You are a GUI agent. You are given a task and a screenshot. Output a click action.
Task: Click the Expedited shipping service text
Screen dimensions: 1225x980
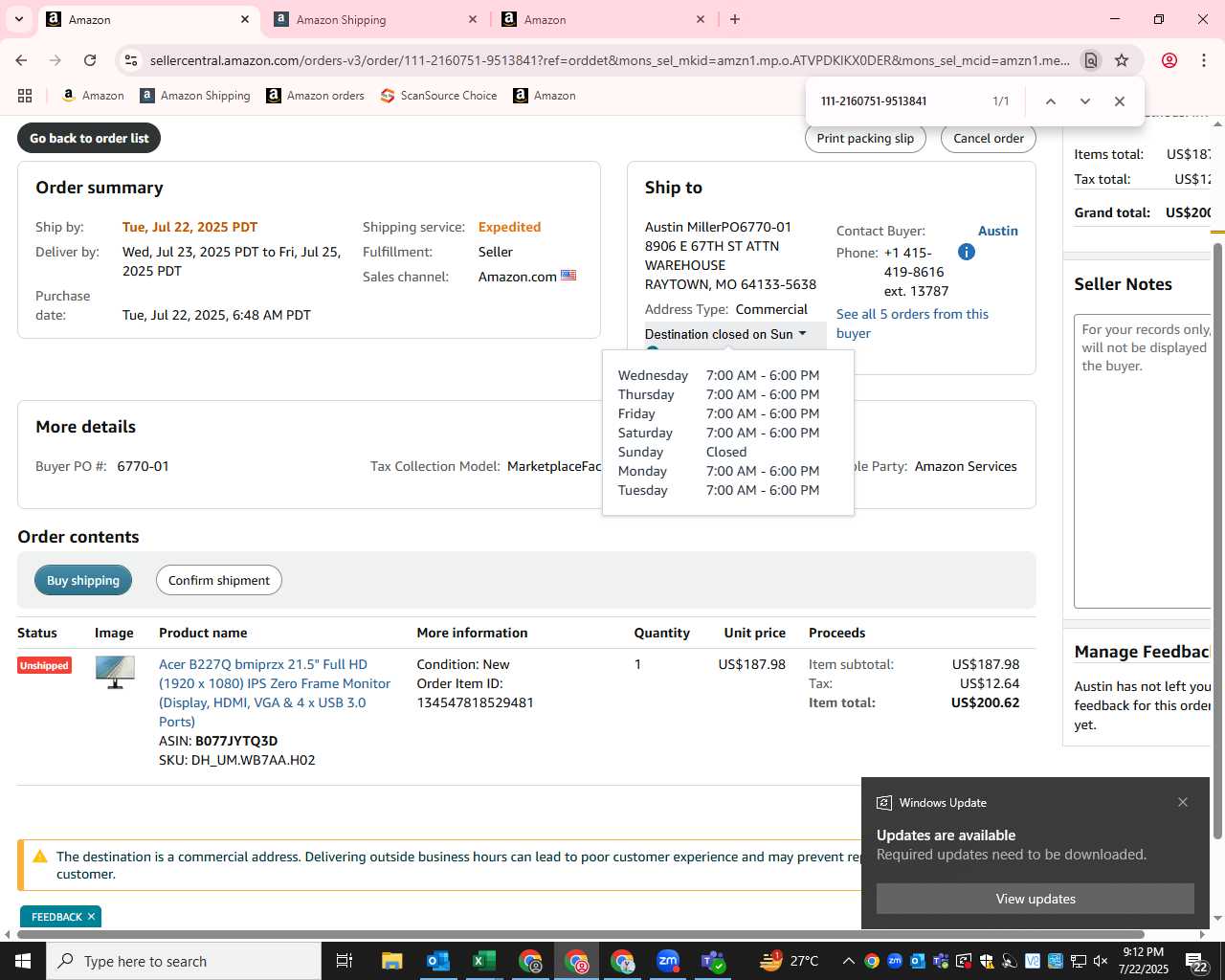pos(509,227)
